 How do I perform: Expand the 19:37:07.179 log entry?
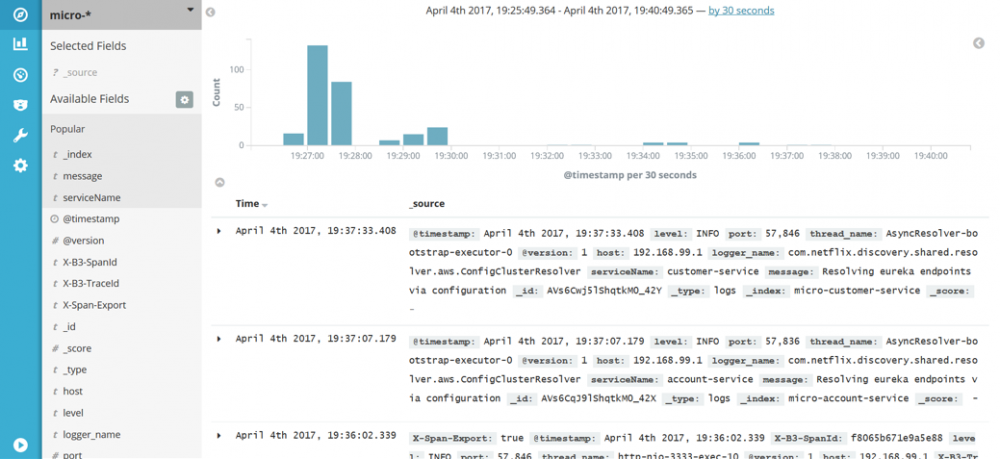pos(219,339)
